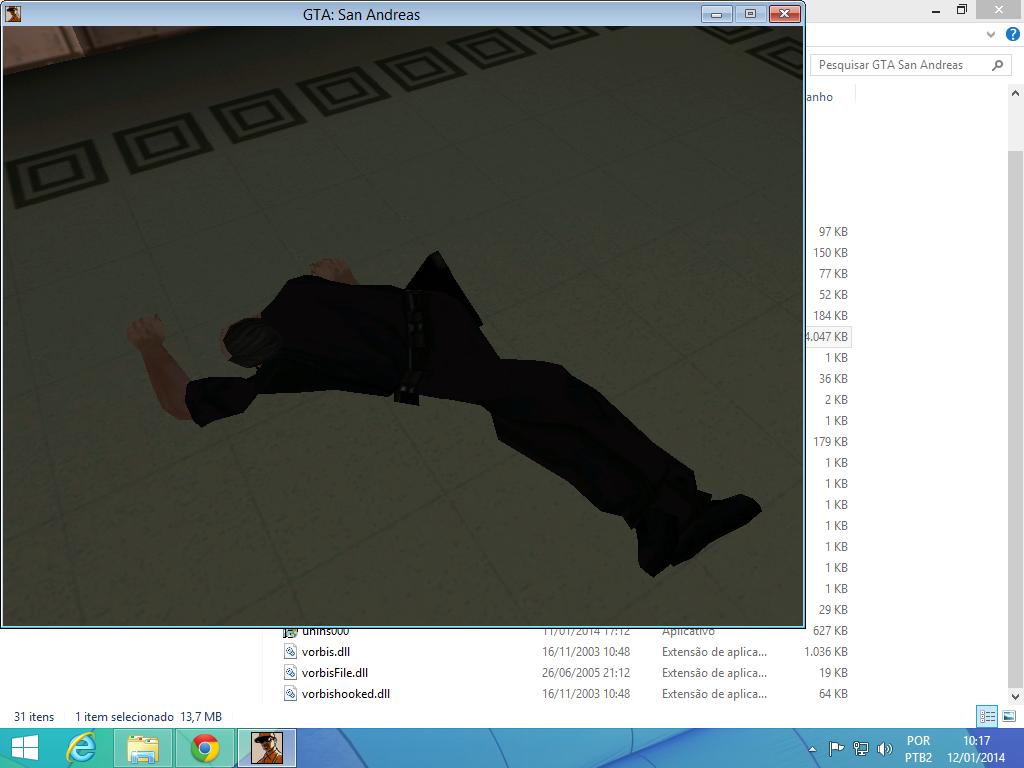Select the vorbis.dll file name

(x=326, y=652)
